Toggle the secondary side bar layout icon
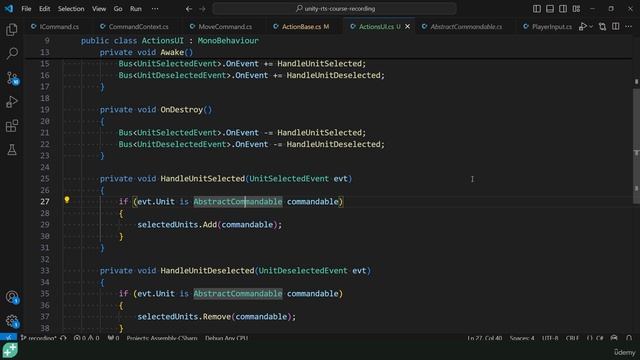Image resolution: width=640 pixels, height=360 pixels. coord(563,9)
